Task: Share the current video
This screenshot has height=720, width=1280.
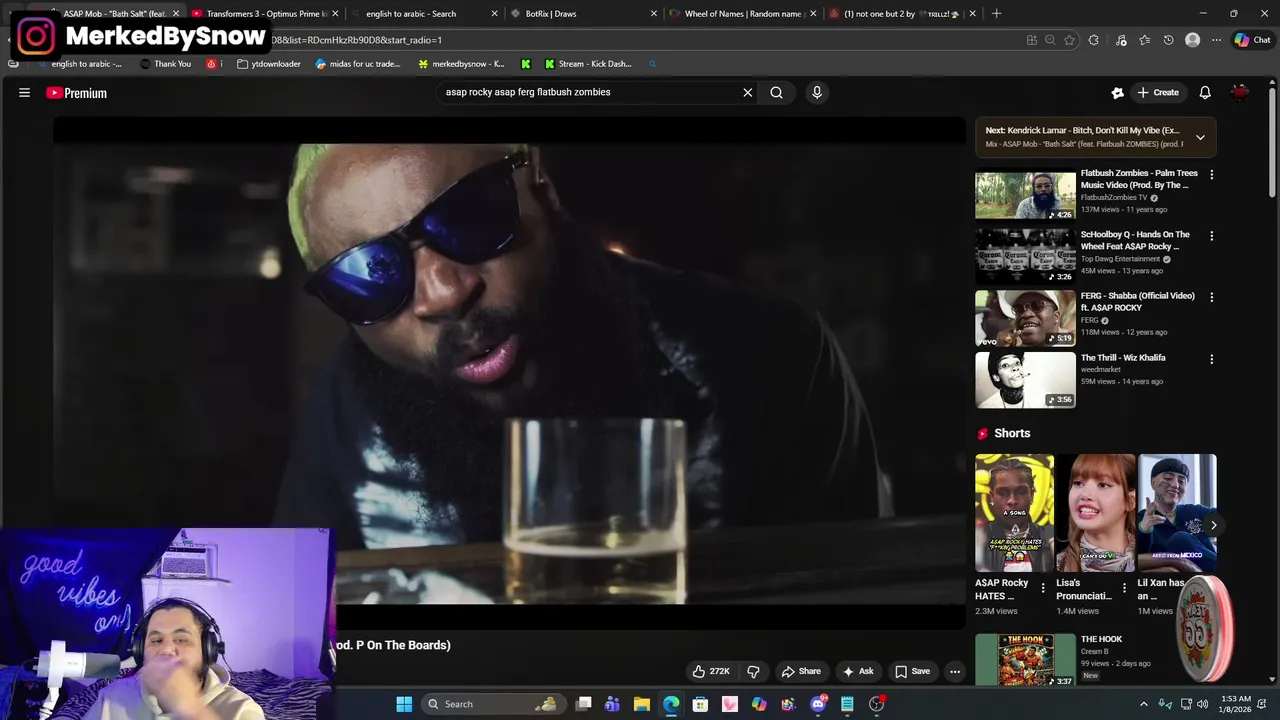Action: point(801,671)
